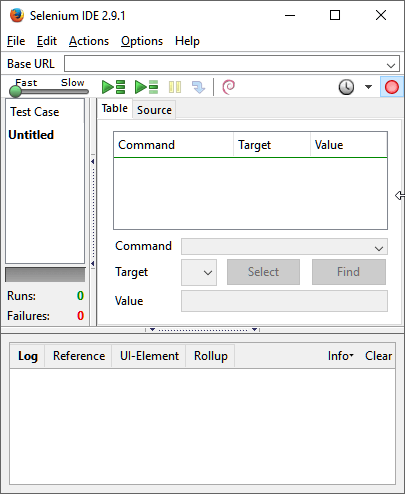Screen dimensions: 405x494
Task: Click the Find button
Action: click(x=349, y=272)
